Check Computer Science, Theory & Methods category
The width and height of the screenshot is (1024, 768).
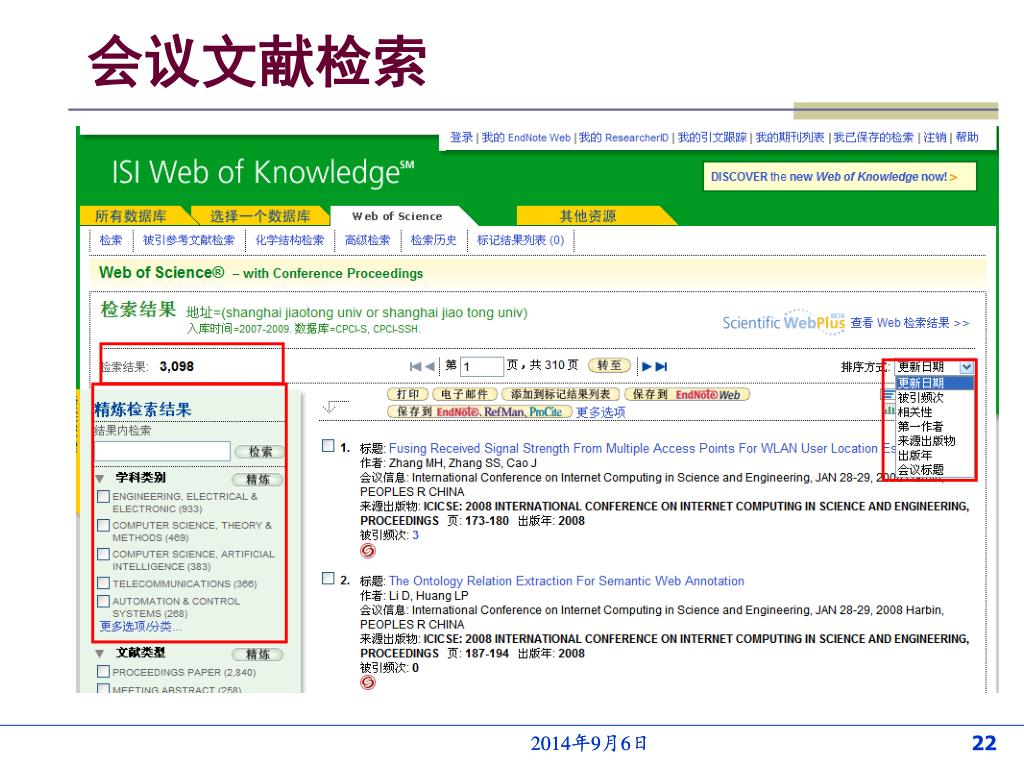coord(103,525)
